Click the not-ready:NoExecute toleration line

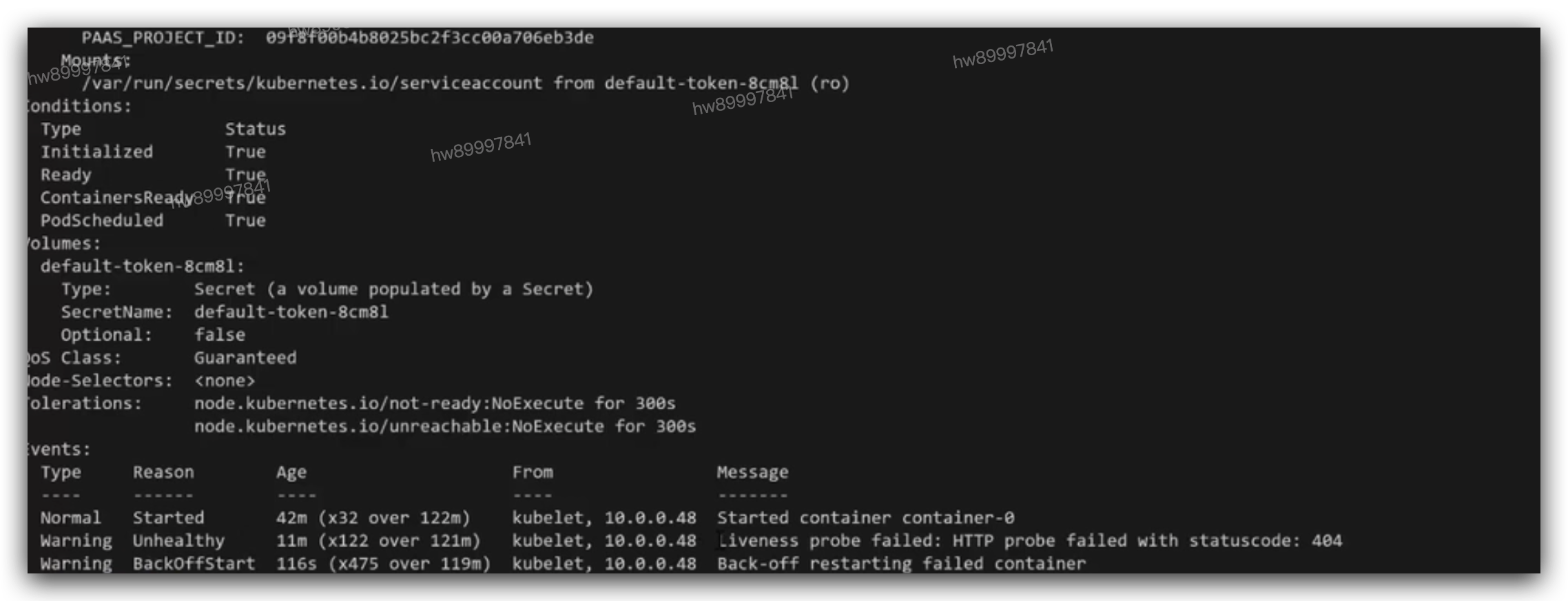tap(434, 403)
